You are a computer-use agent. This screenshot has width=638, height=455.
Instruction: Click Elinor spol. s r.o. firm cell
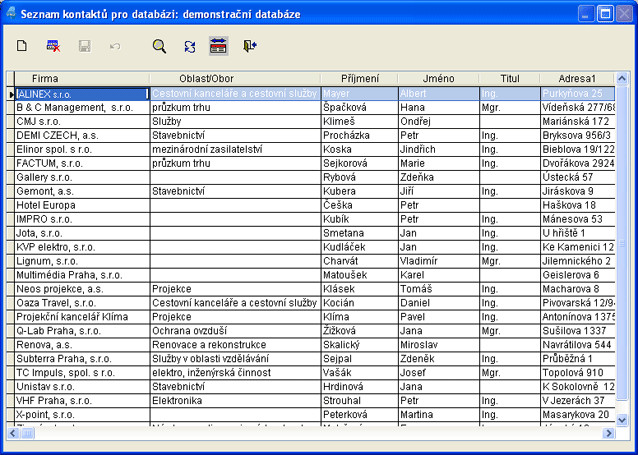pyautogui.click(x=82, y=149)
